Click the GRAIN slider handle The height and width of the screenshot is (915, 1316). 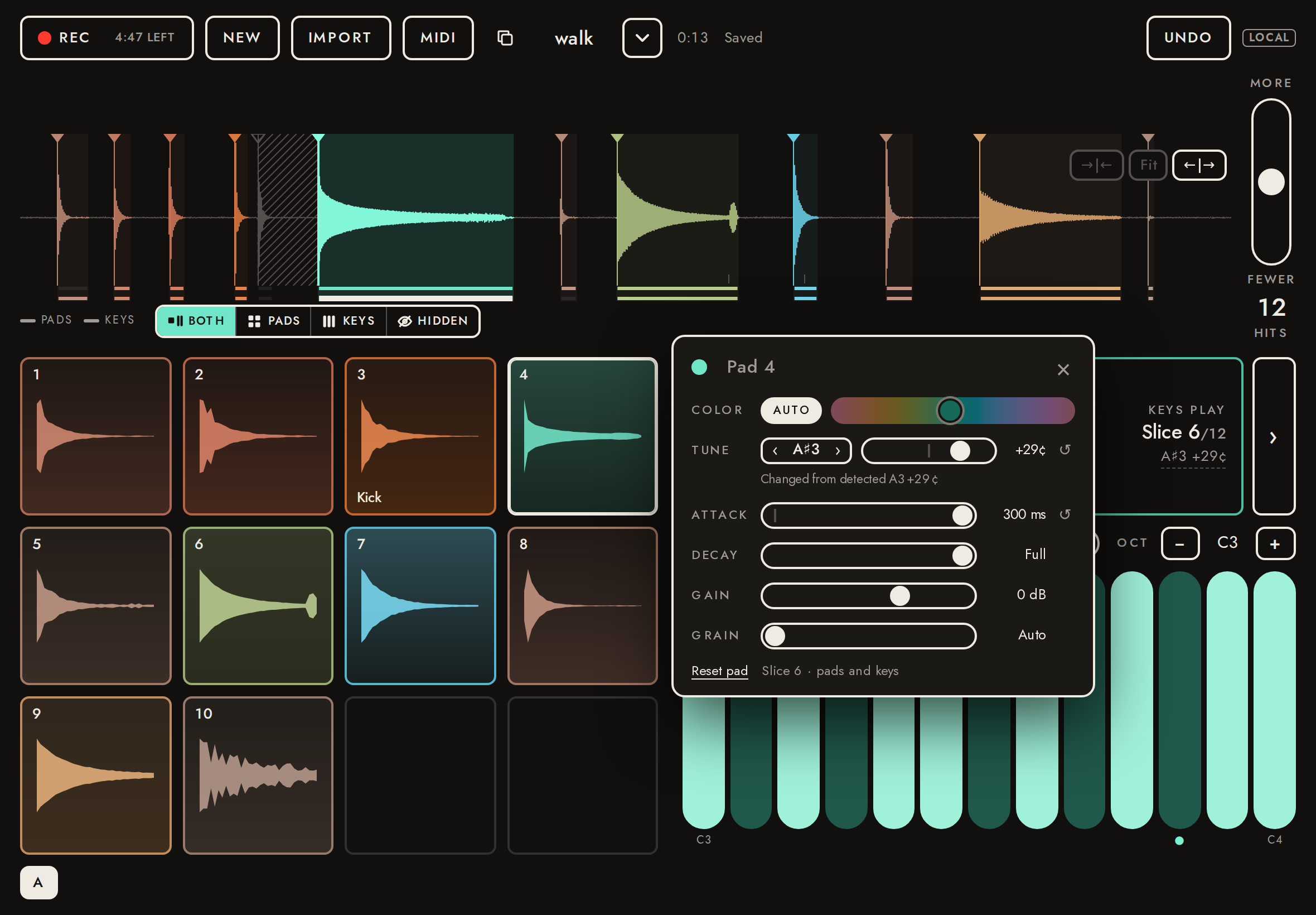coord(775,637)
